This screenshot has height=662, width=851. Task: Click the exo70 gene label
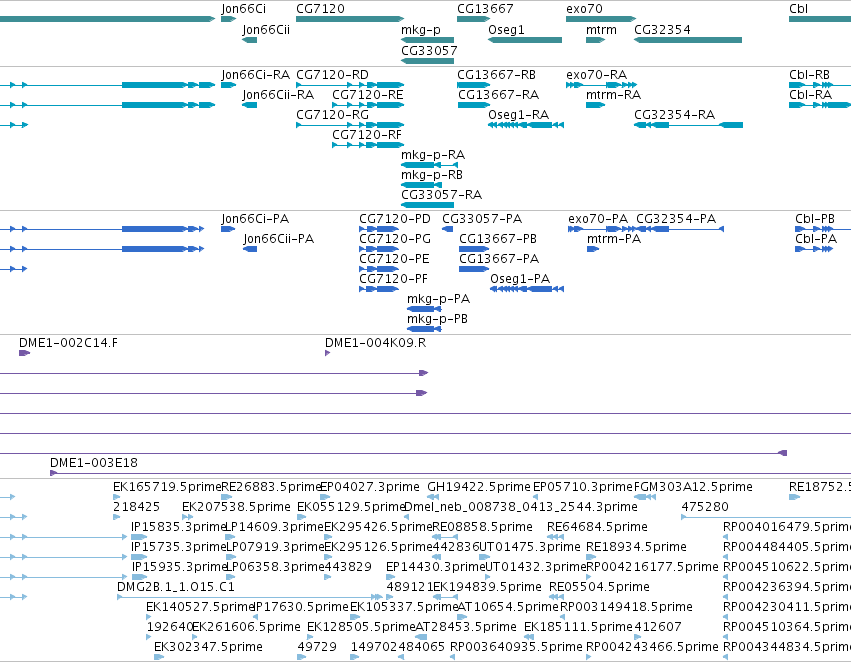pyautogui.click(x=584, y=9)
